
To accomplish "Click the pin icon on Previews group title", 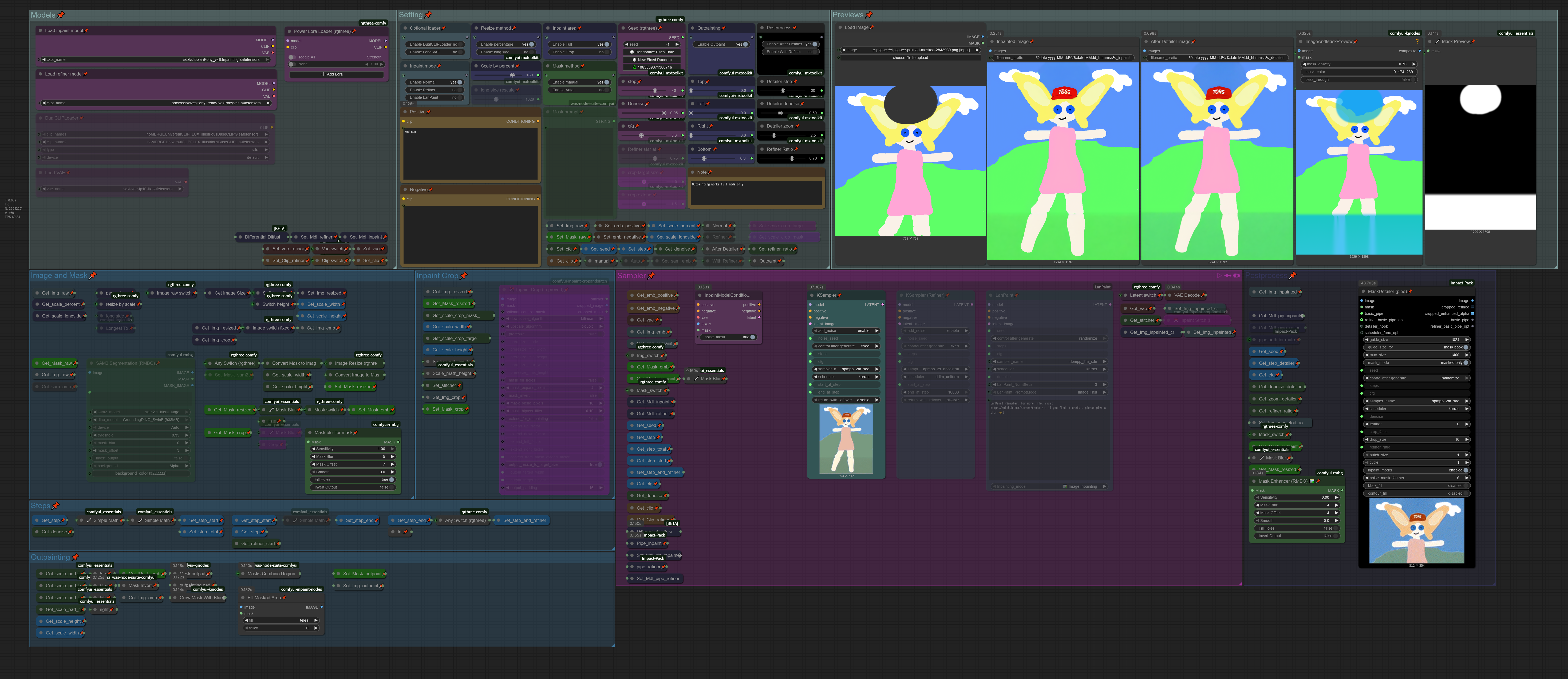I will click(x=869, y=15).
